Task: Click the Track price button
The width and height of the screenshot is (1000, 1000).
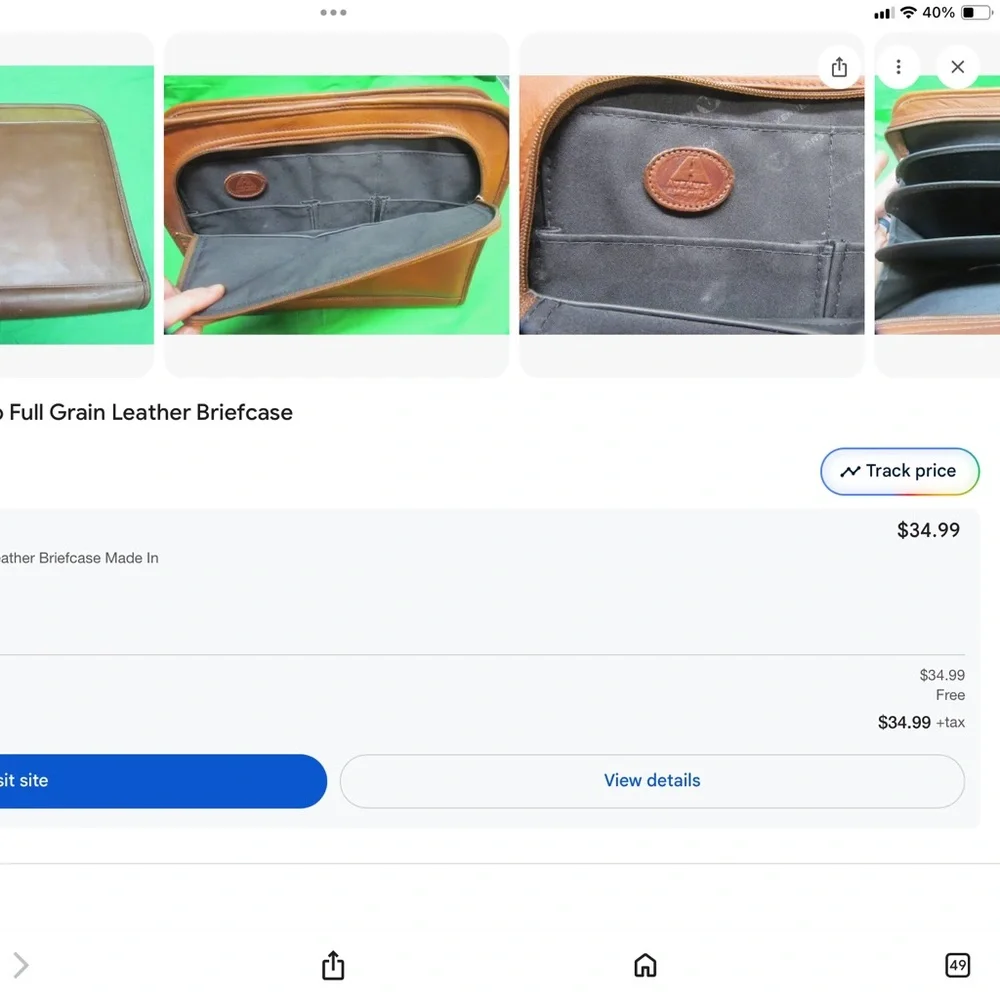Action: point(899,471)
